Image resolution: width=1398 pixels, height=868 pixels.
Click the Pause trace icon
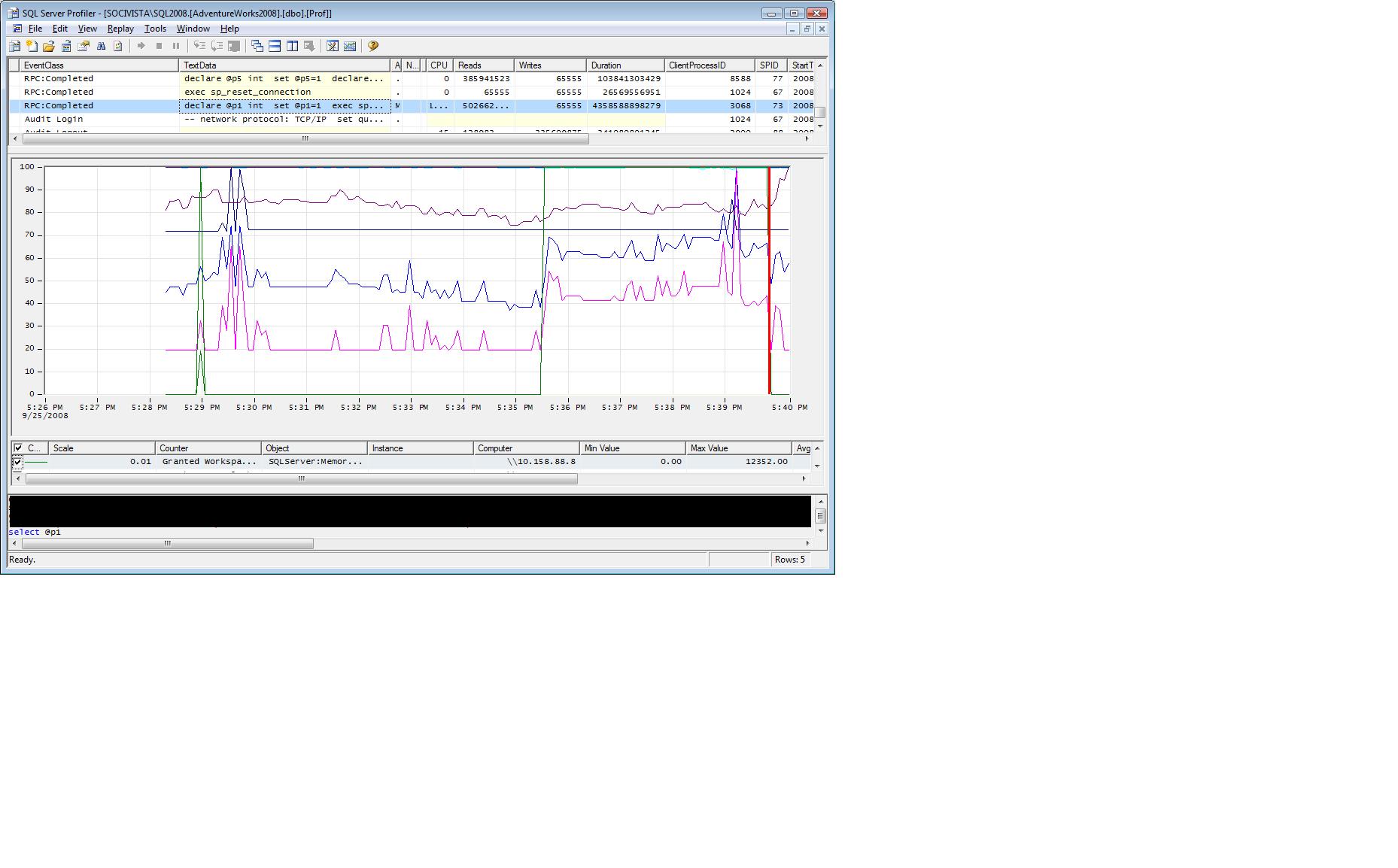tap(176, 46)
